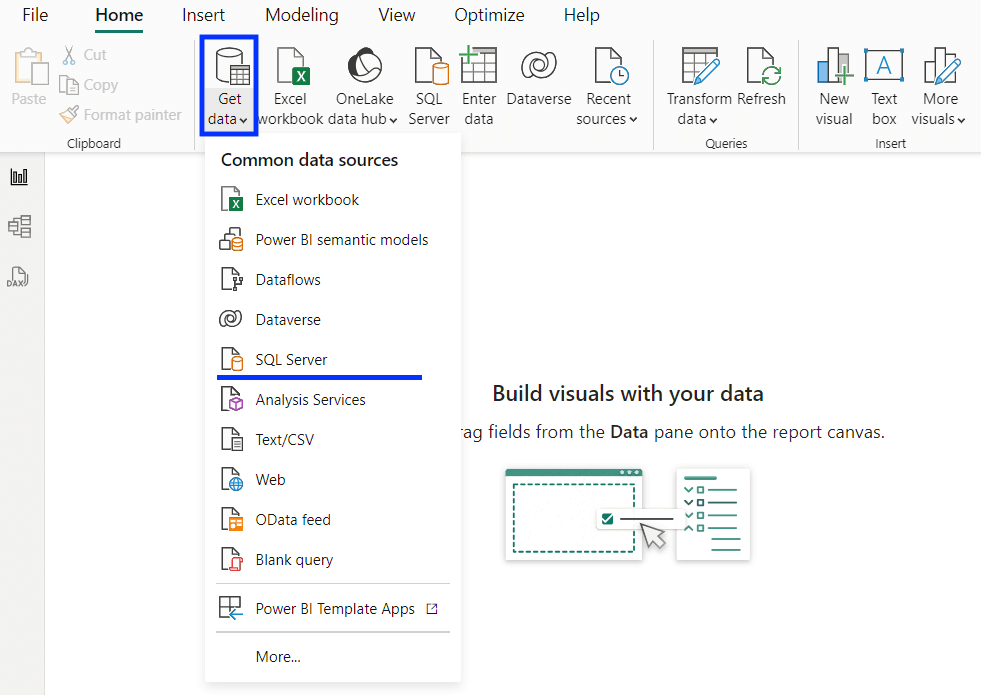The image size is (981, 695).
Task: Choose Dataverse label in dropdown list
Action: click(x=288, y=320)
